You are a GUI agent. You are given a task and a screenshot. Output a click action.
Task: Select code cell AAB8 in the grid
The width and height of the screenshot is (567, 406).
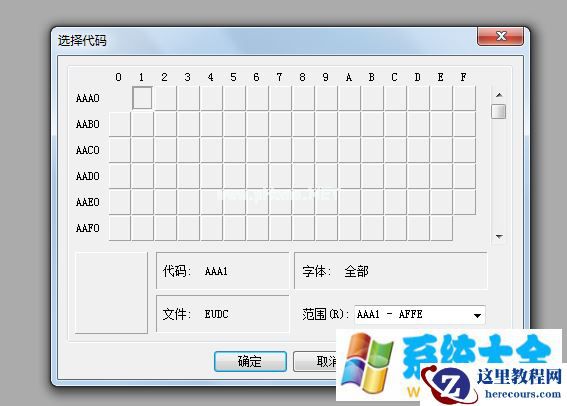coord(303,124)
